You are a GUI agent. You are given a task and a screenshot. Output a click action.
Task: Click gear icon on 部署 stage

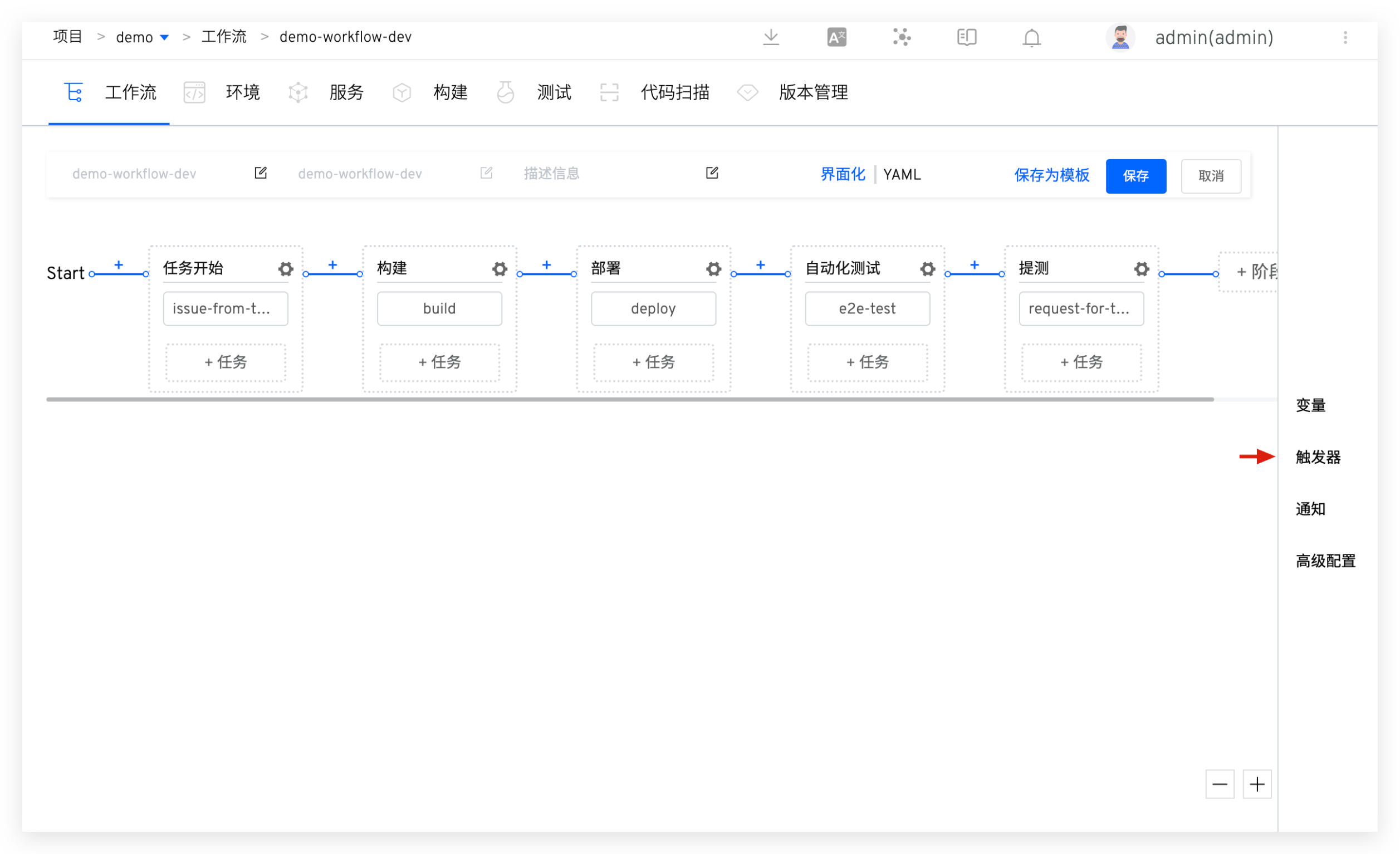click(x=713, y=269)
